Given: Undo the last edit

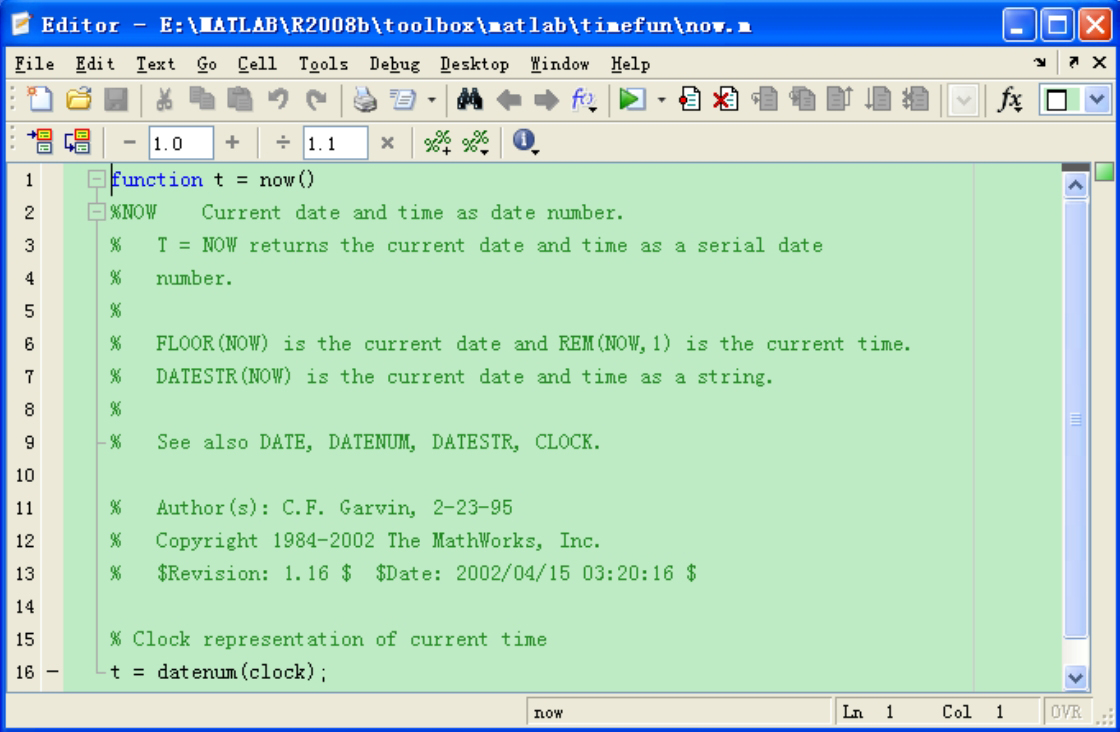Looking at the screenshot, I should click(x=278, y=99).
